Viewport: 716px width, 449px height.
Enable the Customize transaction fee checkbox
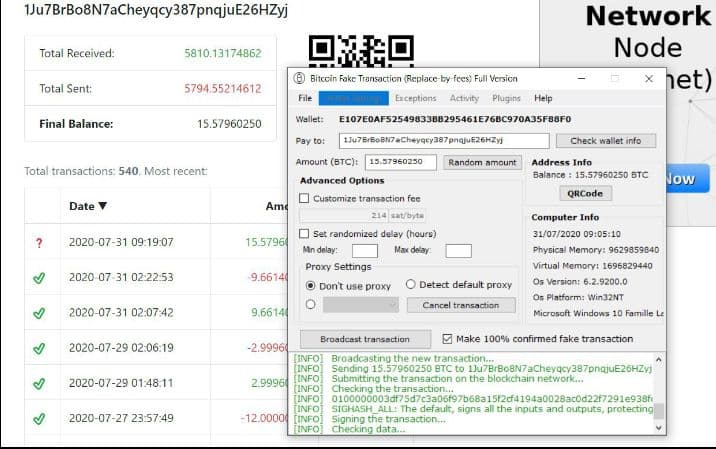point(305,199)
